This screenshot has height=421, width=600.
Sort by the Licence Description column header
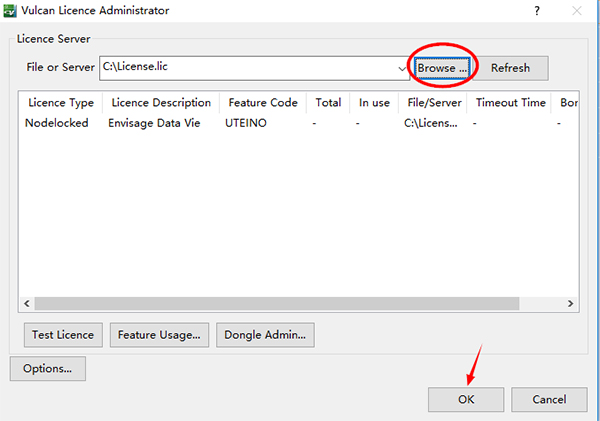[161, 103]
